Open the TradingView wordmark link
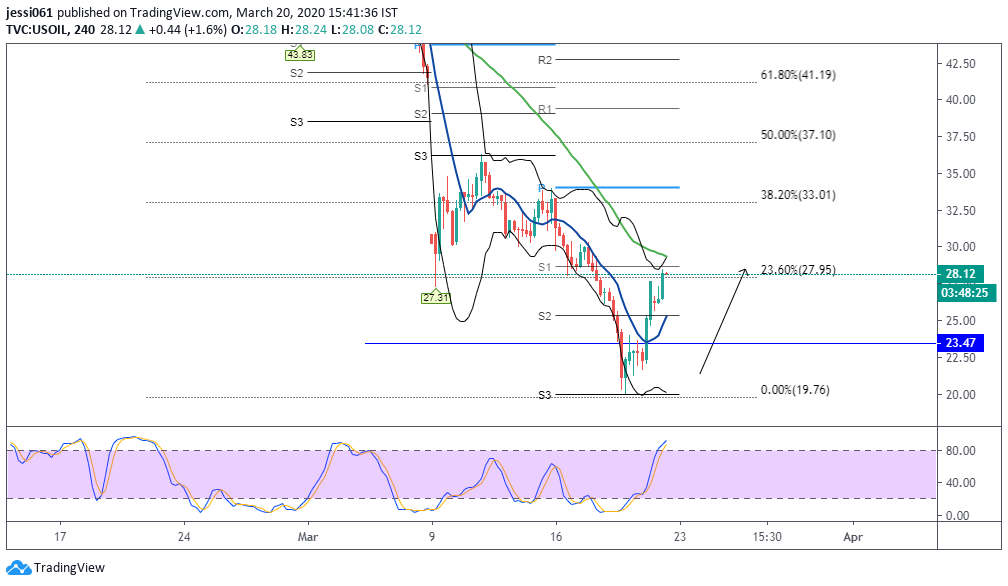 (x=69, y=567)
